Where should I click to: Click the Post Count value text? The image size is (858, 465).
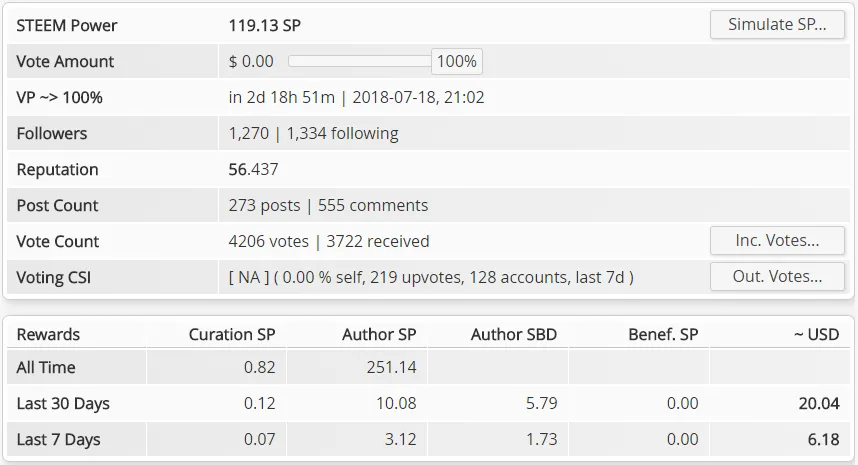point(328,206)
